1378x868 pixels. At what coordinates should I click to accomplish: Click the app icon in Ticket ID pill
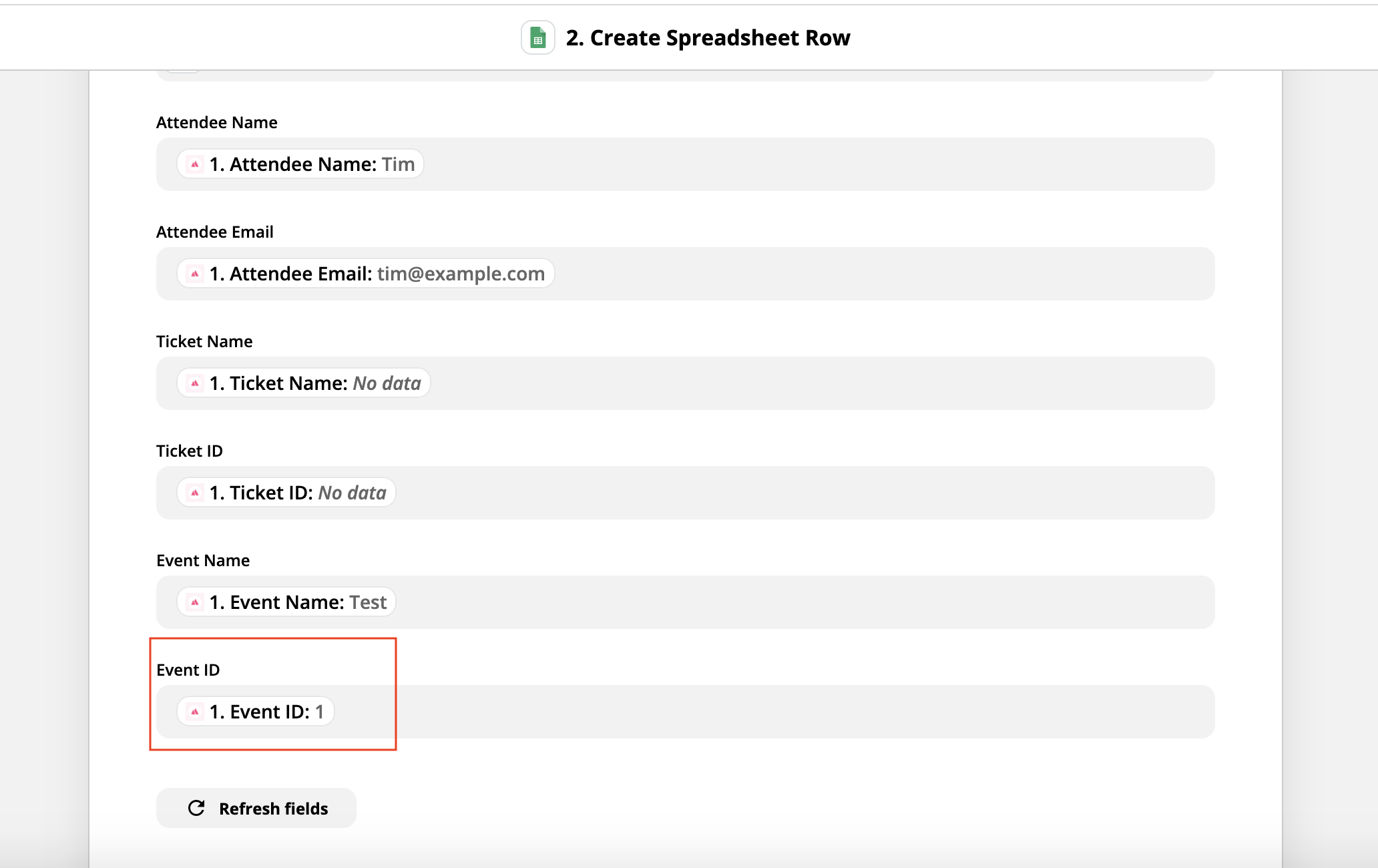point(195,493)
